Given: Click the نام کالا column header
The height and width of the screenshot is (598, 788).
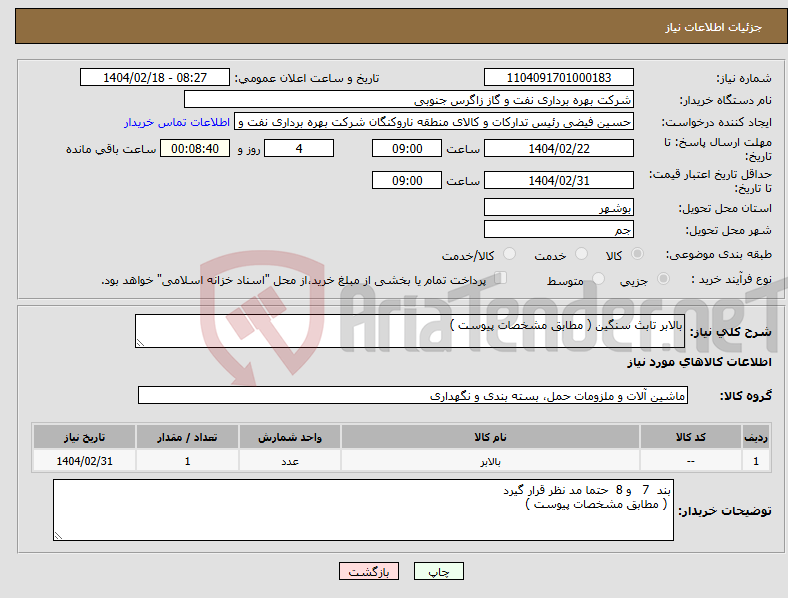Looking at the screenshot, I should [x=490, y=437].
